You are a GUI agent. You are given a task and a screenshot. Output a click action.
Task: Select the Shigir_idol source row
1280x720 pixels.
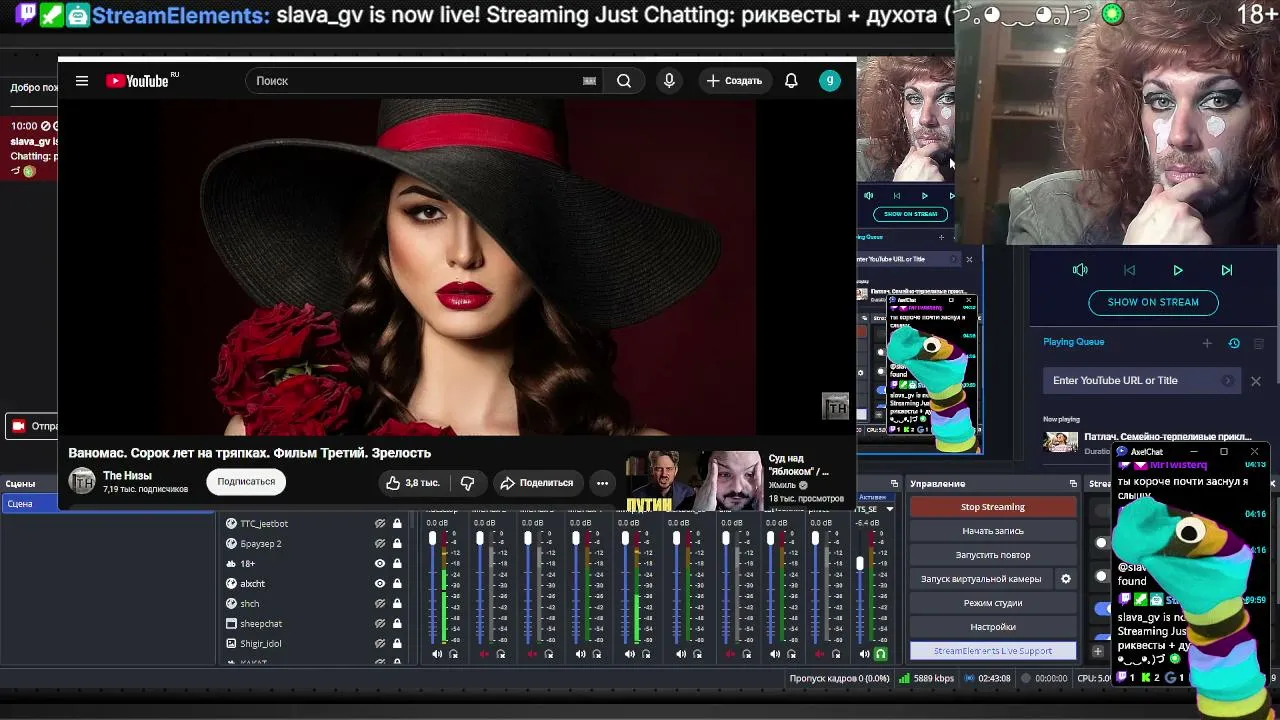314,644
